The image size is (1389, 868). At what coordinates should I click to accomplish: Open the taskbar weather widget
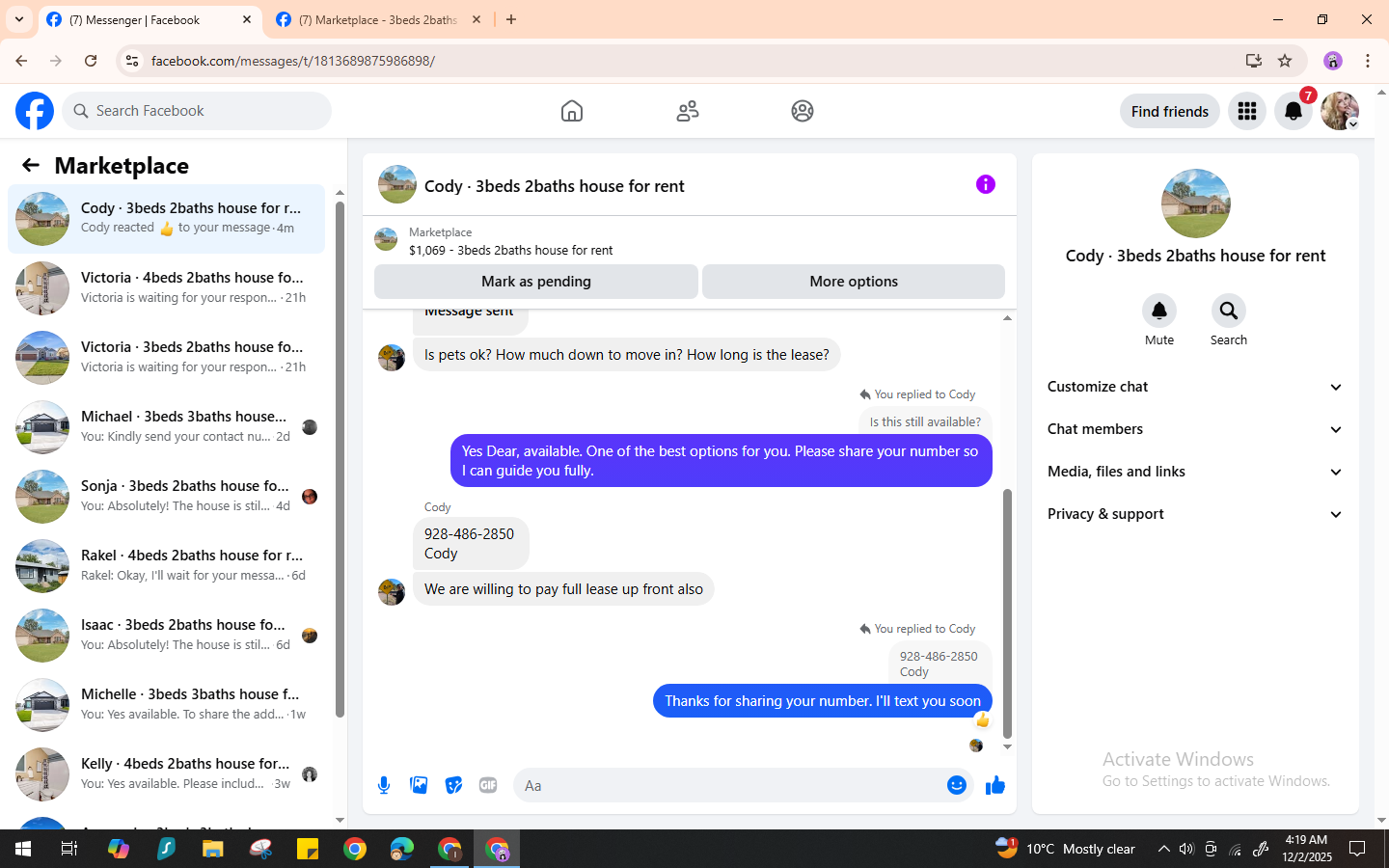click(1066, 849)
